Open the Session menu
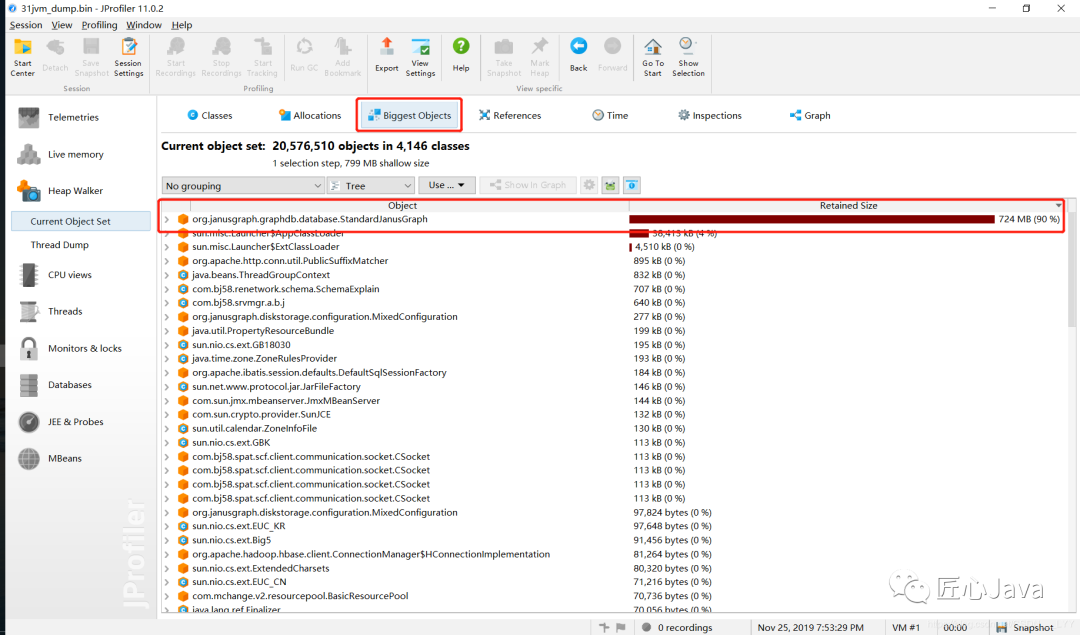This screenshot has width=1080, height=635. [26, 25]
